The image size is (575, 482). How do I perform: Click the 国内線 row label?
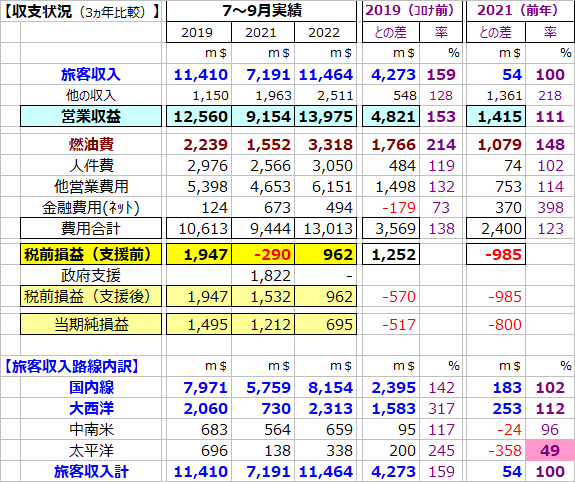click(91, 387)
